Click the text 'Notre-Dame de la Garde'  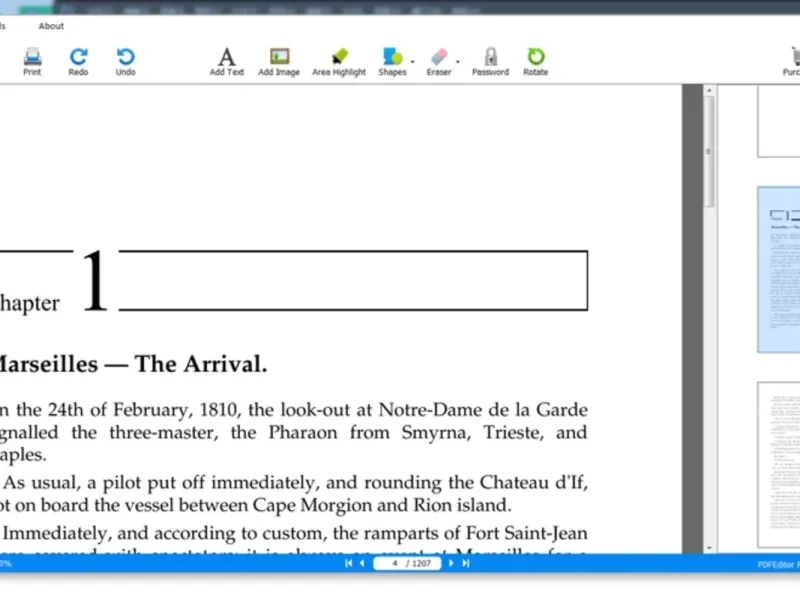point(483,410)
